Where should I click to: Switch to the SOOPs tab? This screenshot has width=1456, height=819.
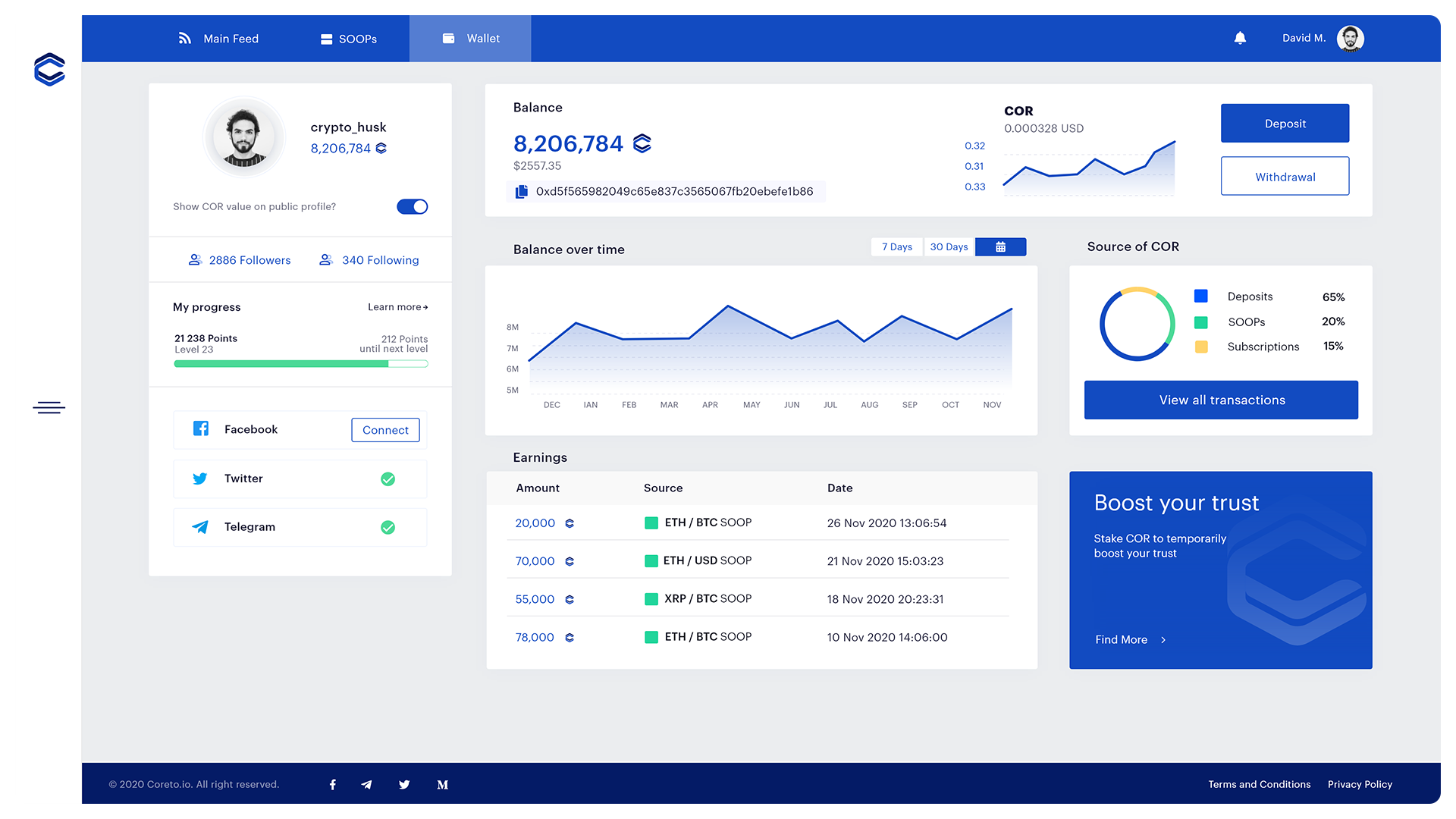(x=349, y=39)
